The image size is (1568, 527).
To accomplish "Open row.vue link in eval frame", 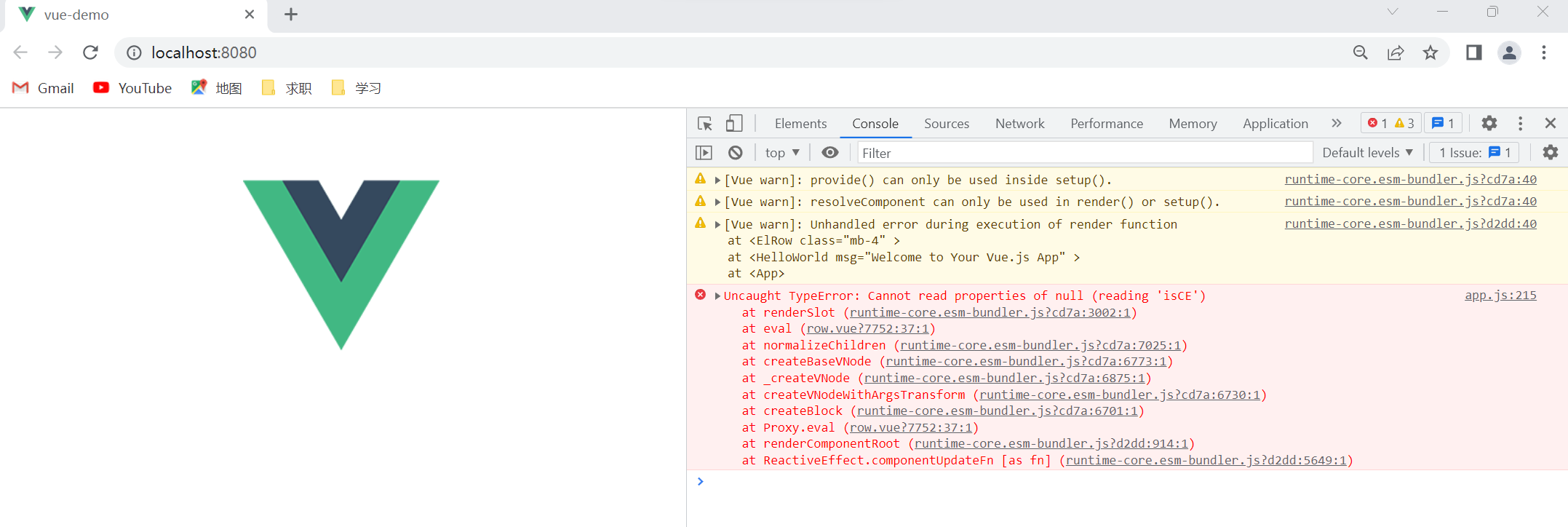I will 868,328.
